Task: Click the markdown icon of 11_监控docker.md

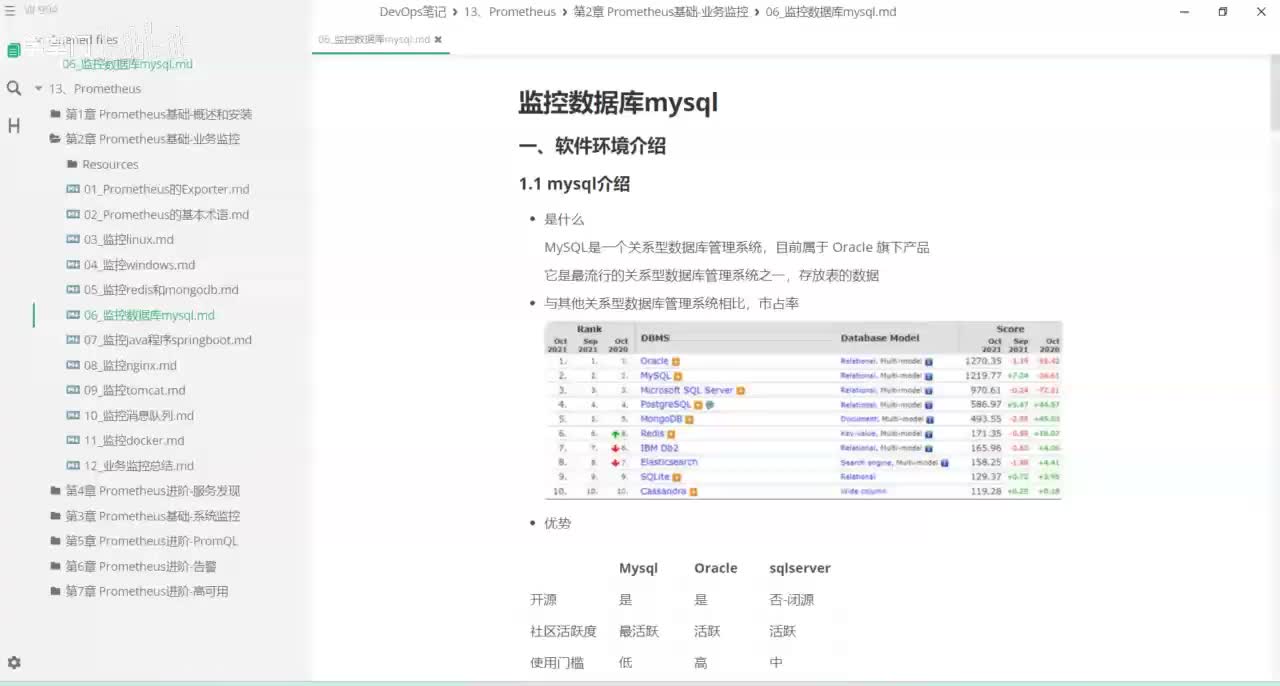Action: (72, 440)
